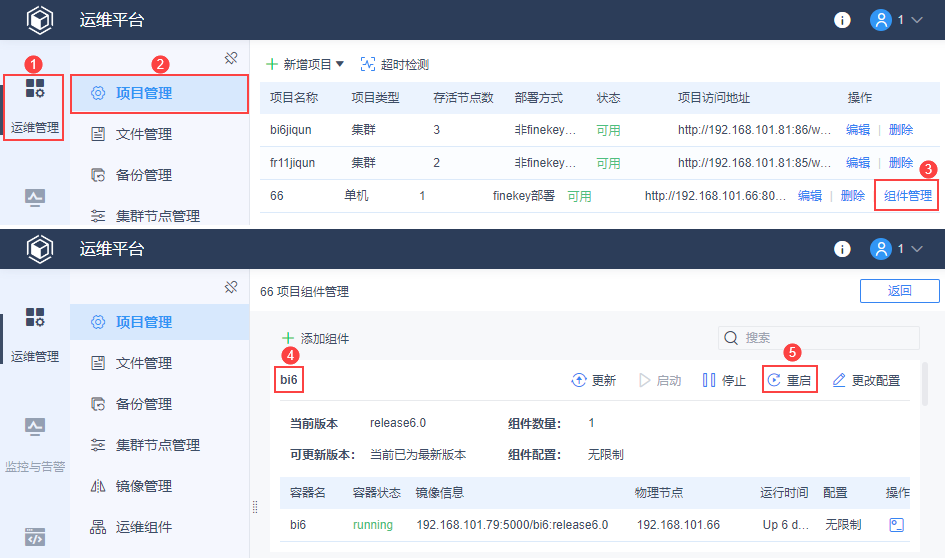Click 重启 for bi6 component
Viewport: 945px width, 558px height.
pyautogui.click(x=790, y=380)
